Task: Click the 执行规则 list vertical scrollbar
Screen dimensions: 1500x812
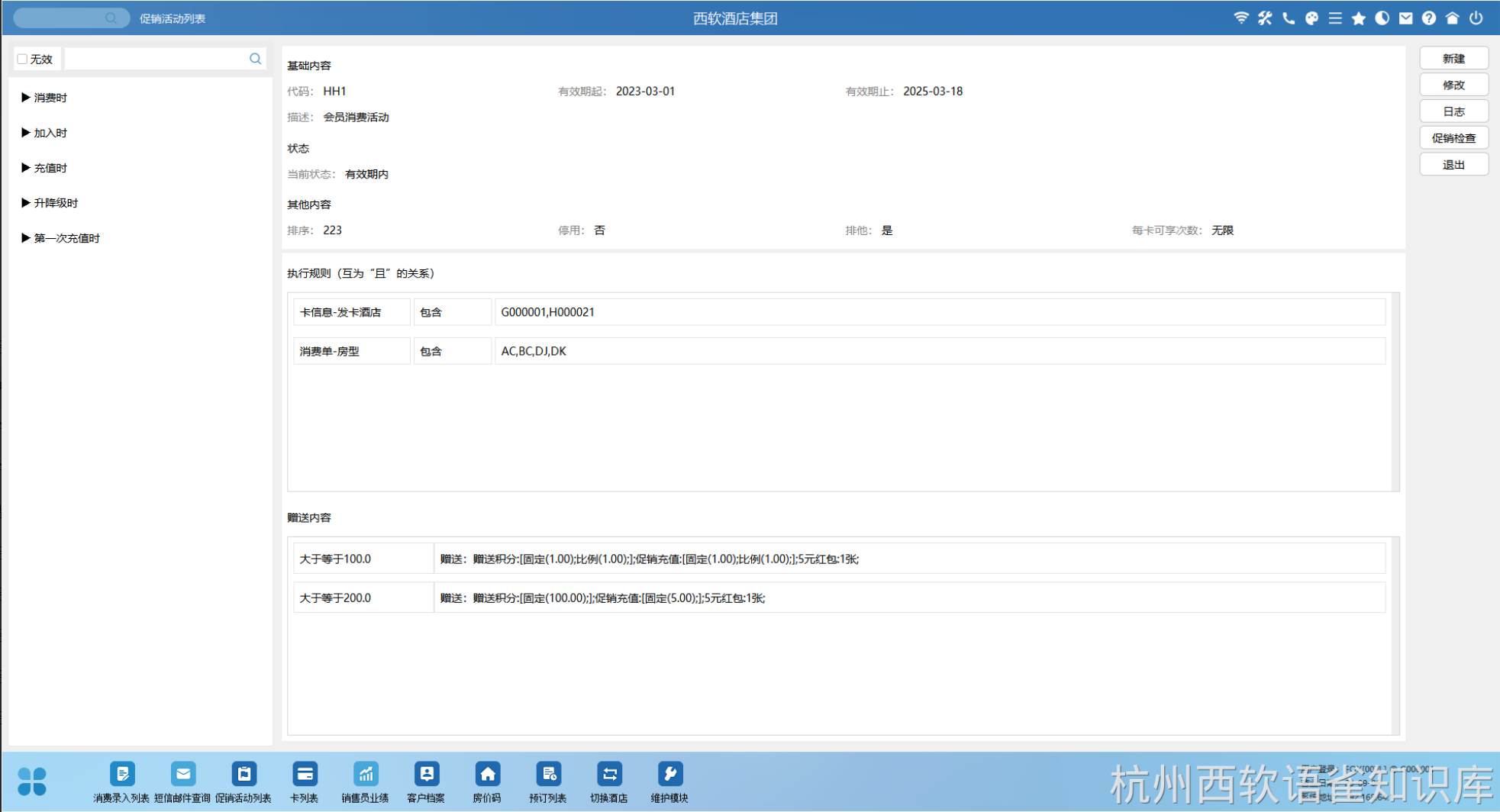Action: (1395, 391)
